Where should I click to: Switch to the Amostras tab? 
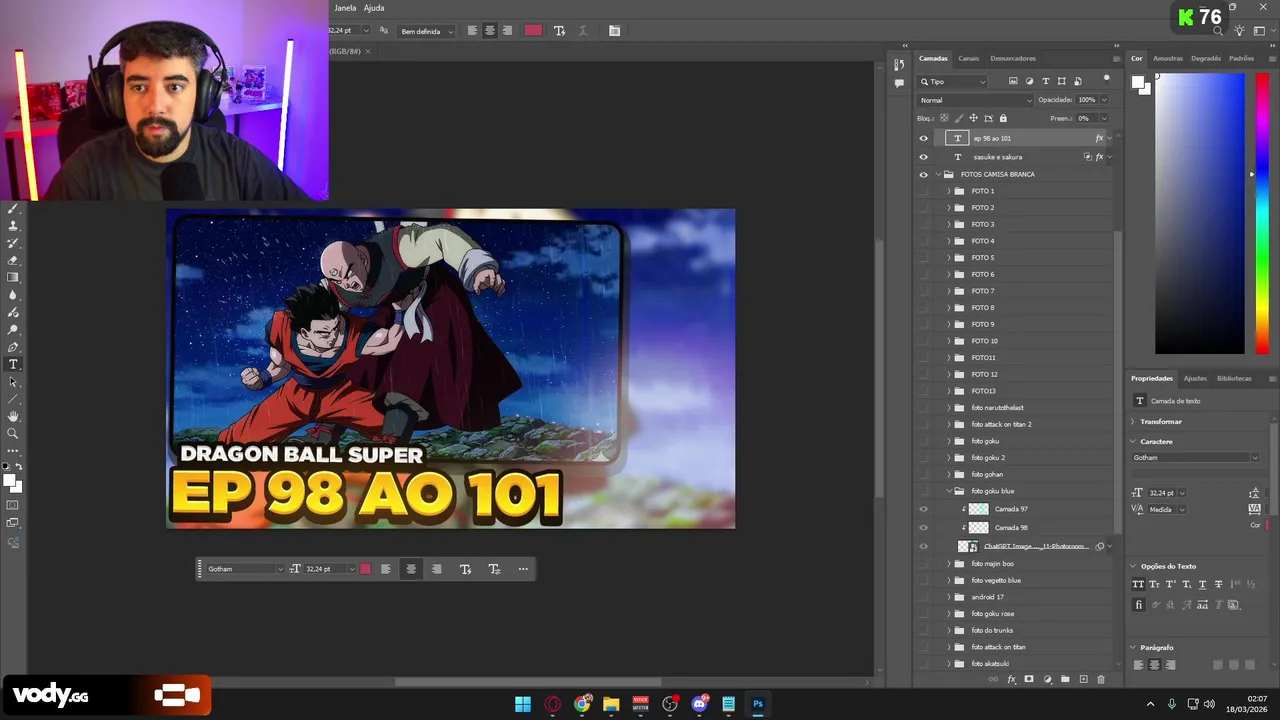pos(1168,58)
